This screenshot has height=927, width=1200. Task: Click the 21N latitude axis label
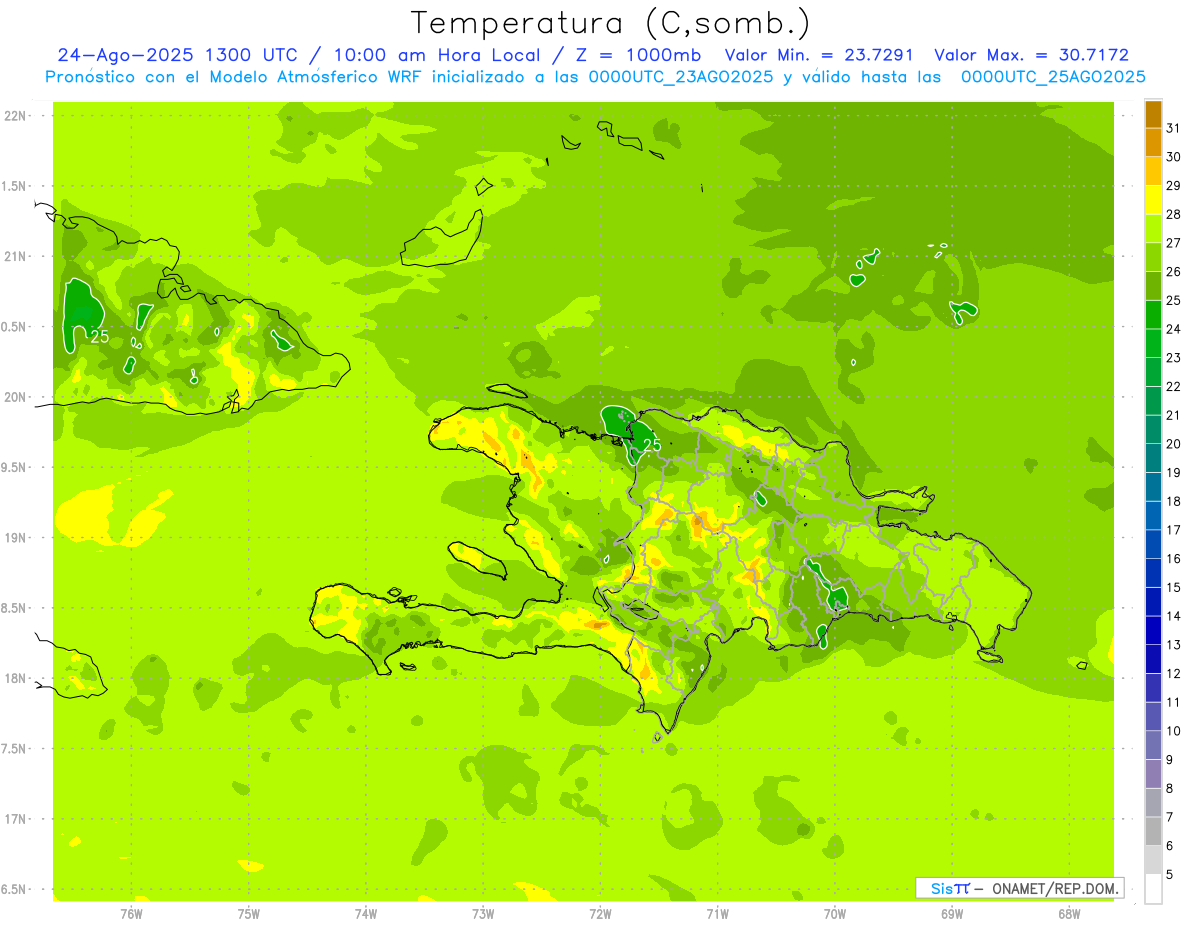coord(17,256)
